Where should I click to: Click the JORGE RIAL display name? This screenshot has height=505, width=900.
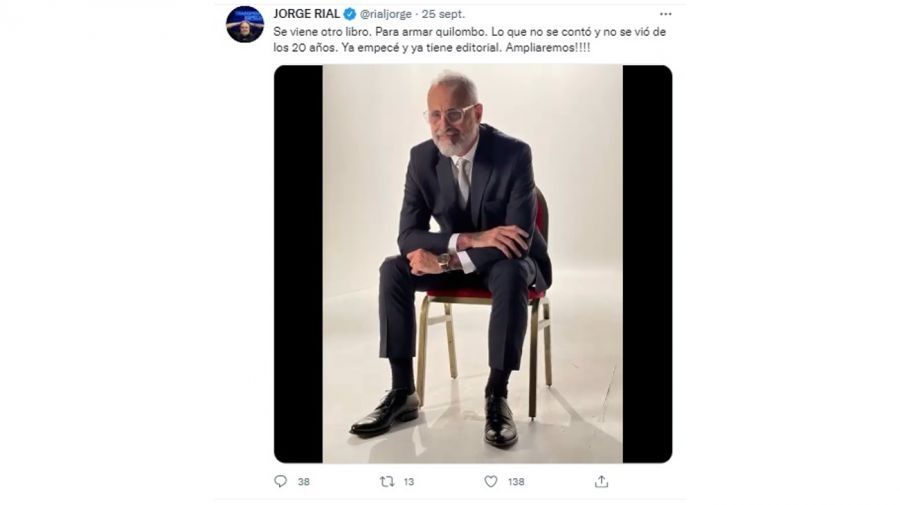pyautogui.click(x=307, y=14)
